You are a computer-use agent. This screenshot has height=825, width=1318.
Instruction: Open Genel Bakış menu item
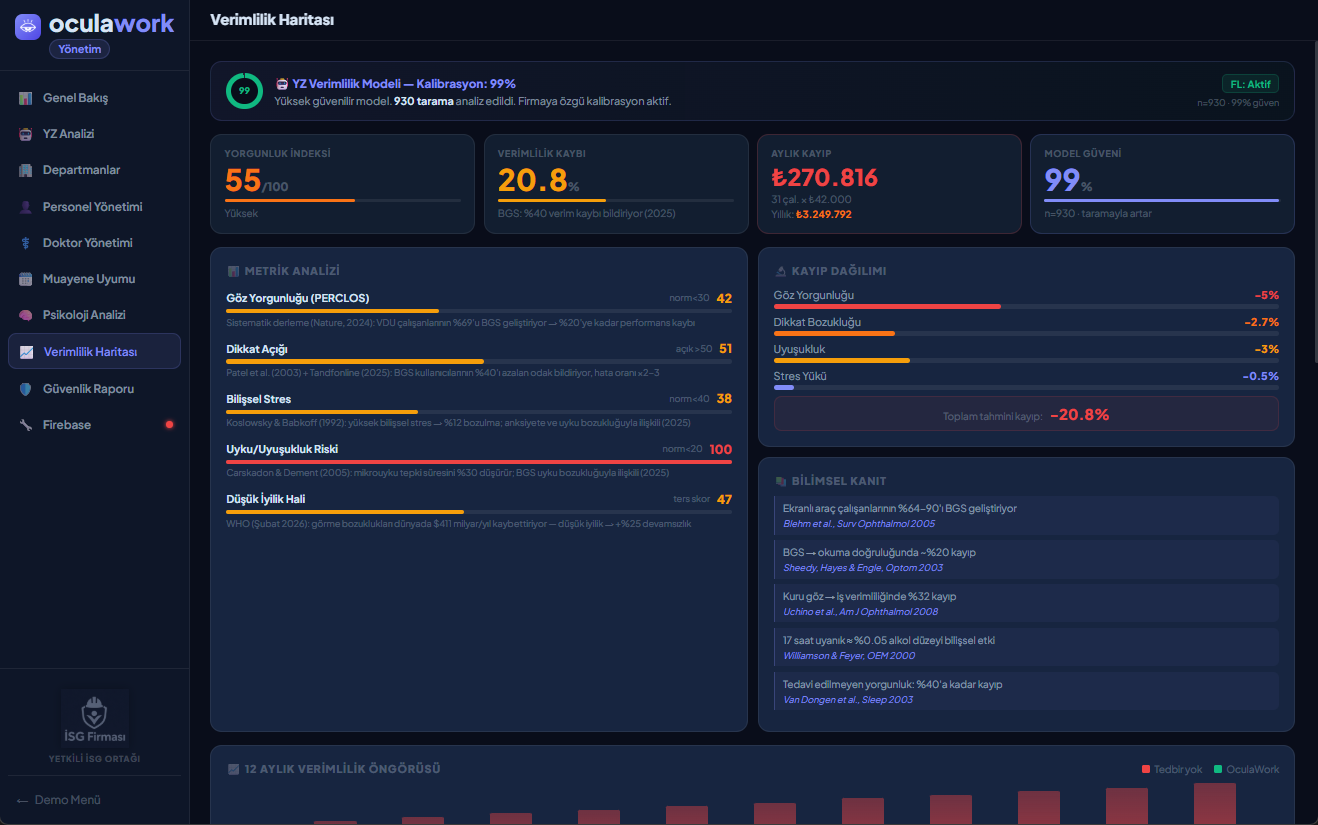(x=94, y=98)
